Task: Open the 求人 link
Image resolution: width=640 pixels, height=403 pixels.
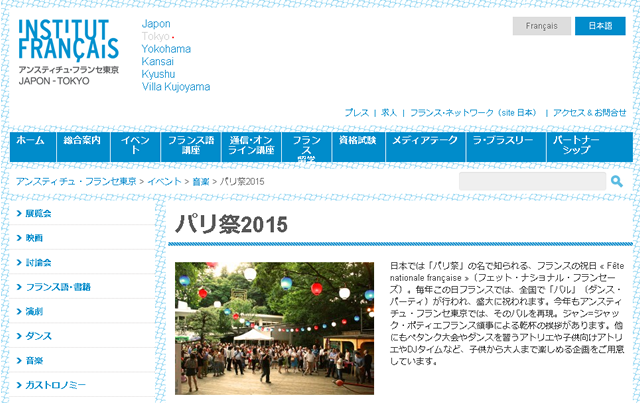Action: point(389,113)
